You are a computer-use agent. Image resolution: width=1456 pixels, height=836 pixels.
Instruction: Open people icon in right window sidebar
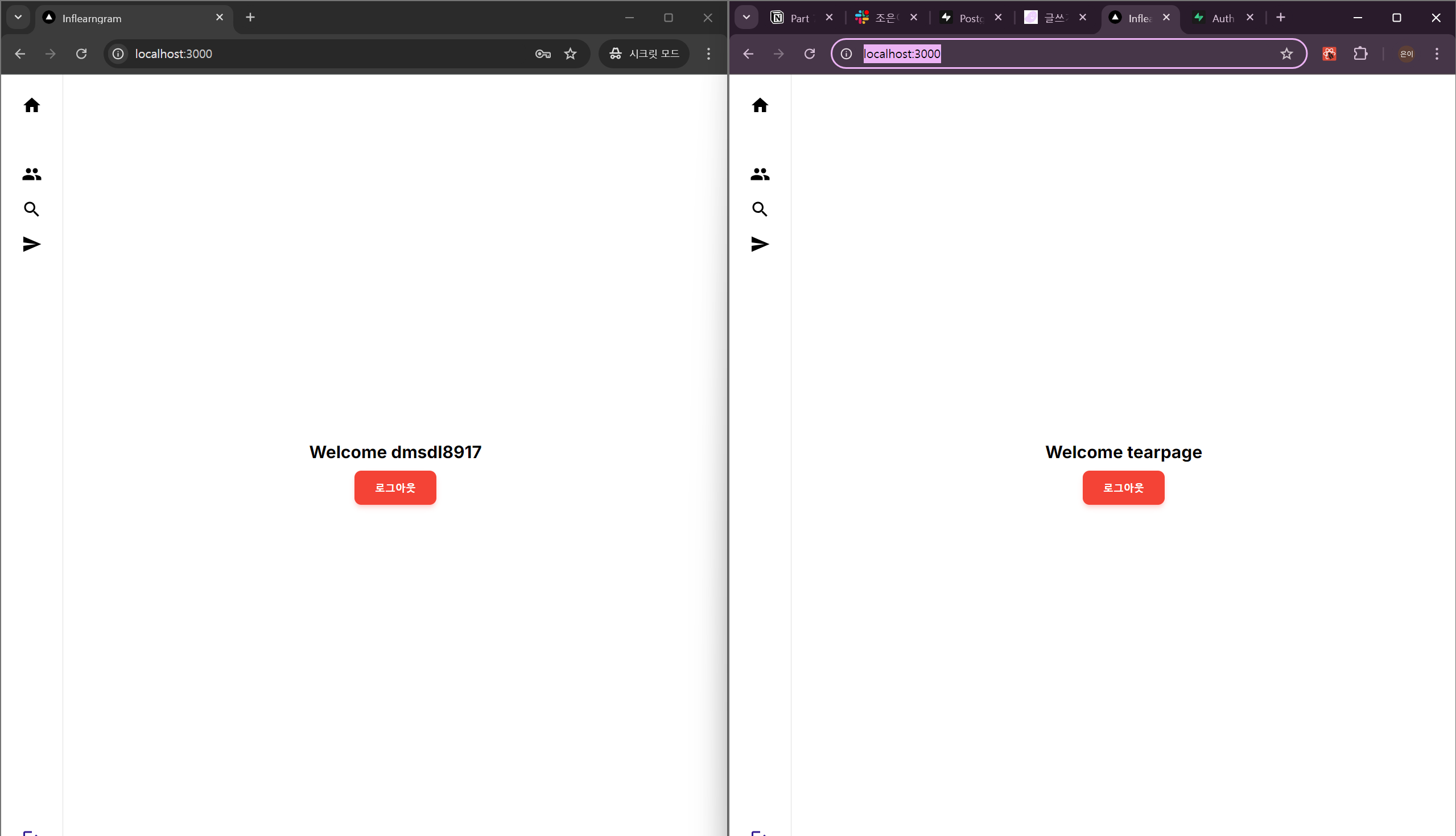click(759, 174)
